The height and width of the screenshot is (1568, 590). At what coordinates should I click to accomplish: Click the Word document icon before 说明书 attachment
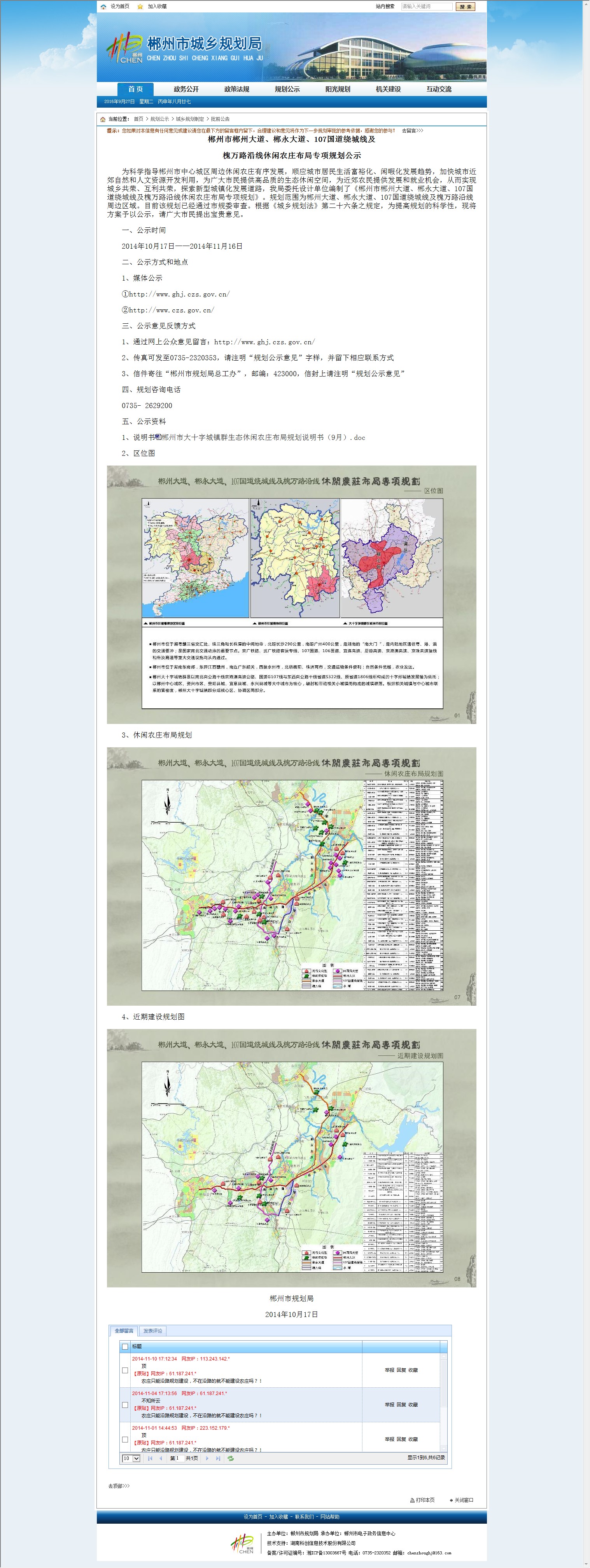pos(158,437)
